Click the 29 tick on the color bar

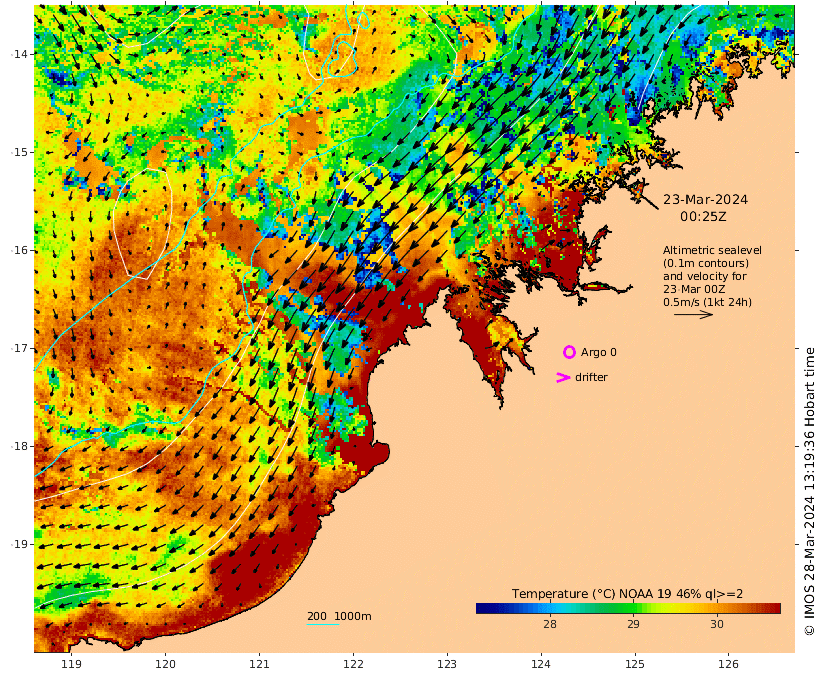[x=633, y=624]
